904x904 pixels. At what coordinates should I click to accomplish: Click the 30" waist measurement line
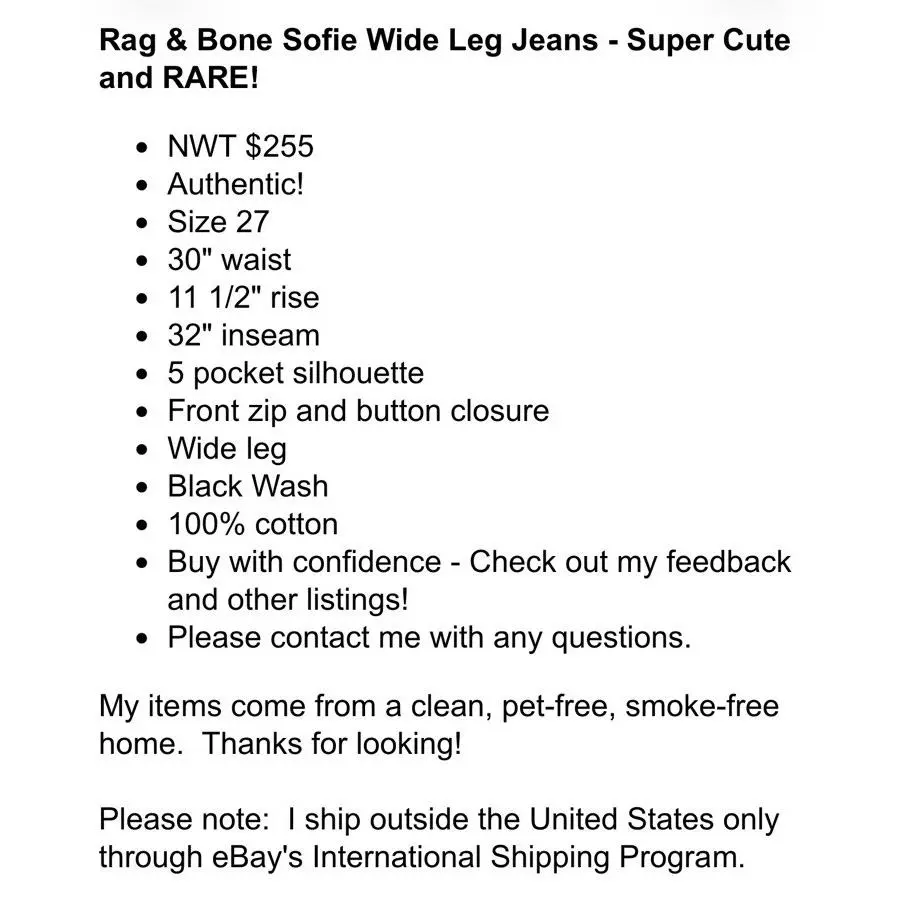click(x=229, y=259)
